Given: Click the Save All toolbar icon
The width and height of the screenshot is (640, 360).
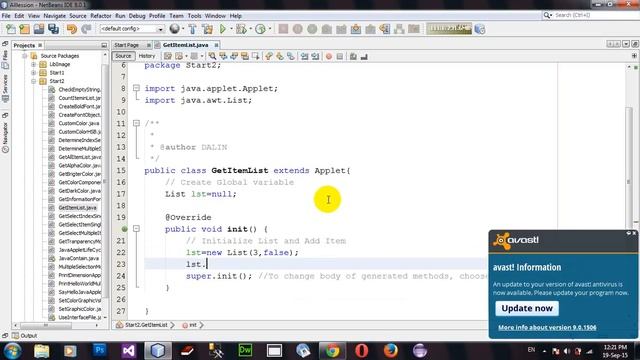Looking at the screenshot, I should pos(53,29).
